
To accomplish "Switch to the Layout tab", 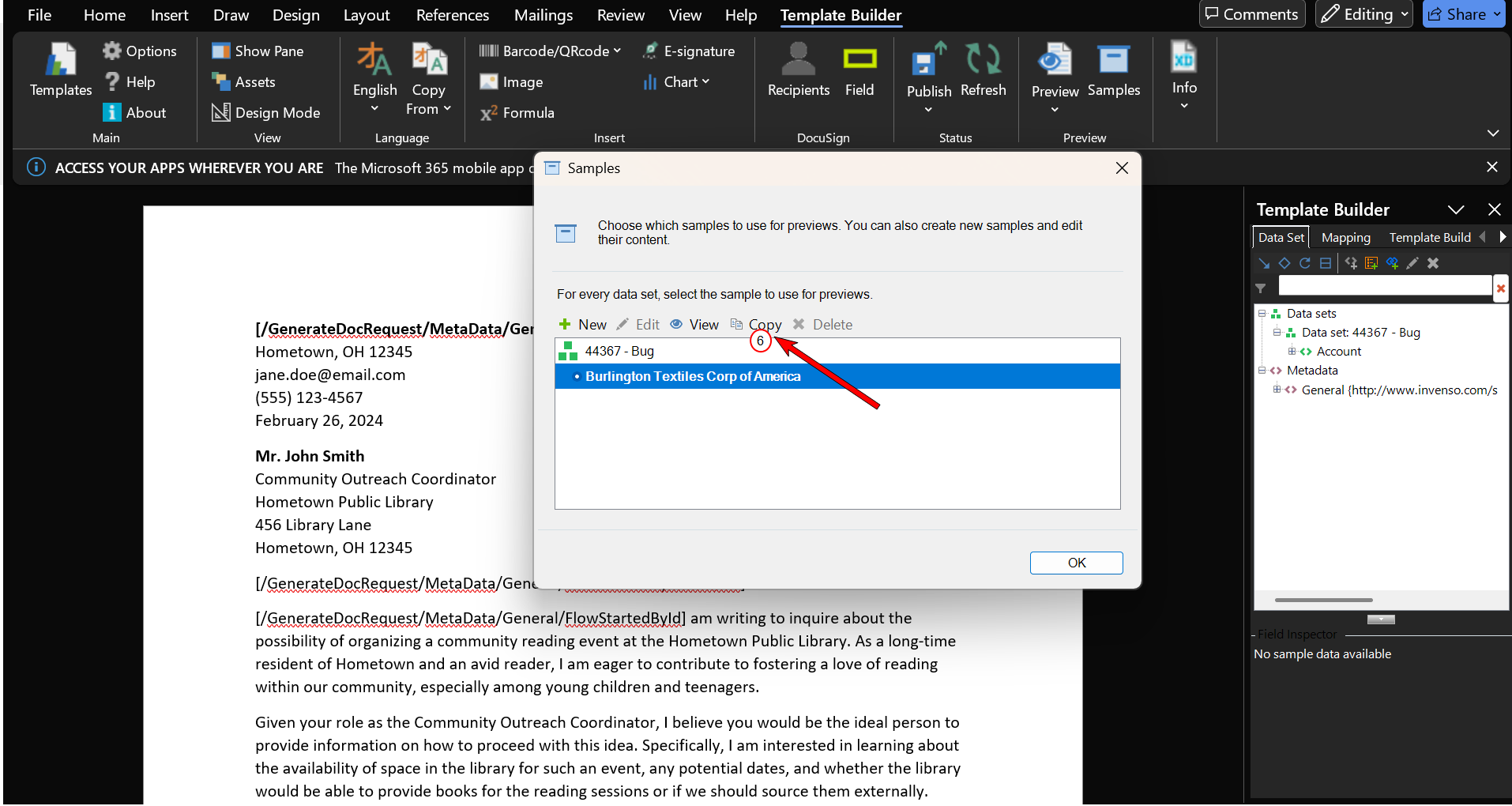I will pyautogui.click(x=367, y=15).
